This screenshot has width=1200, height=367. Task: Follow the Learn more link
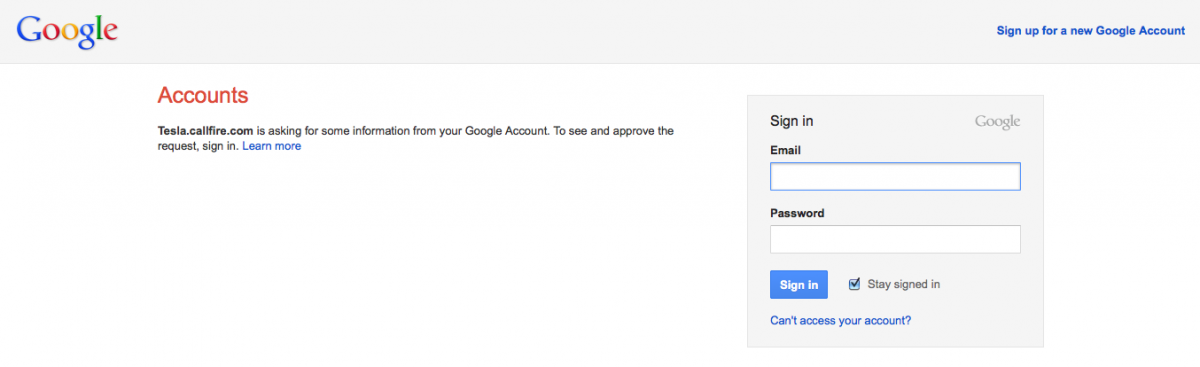click(x=271, y=146)
